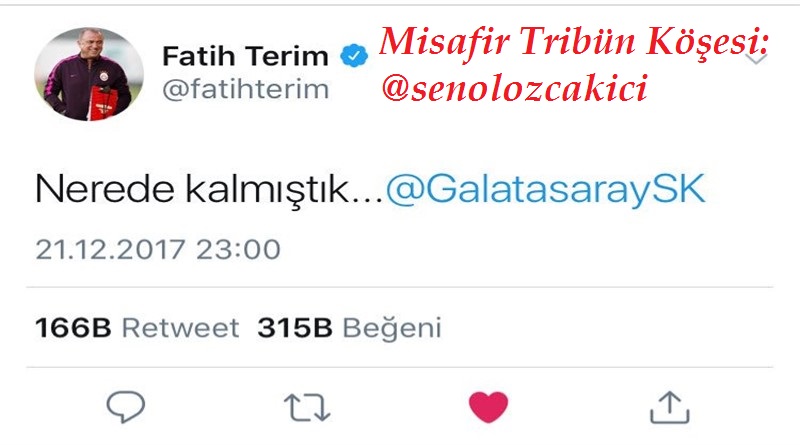Visit the @fatihterim handle
Screen dimensions: 800x445
tap(246, 90)
